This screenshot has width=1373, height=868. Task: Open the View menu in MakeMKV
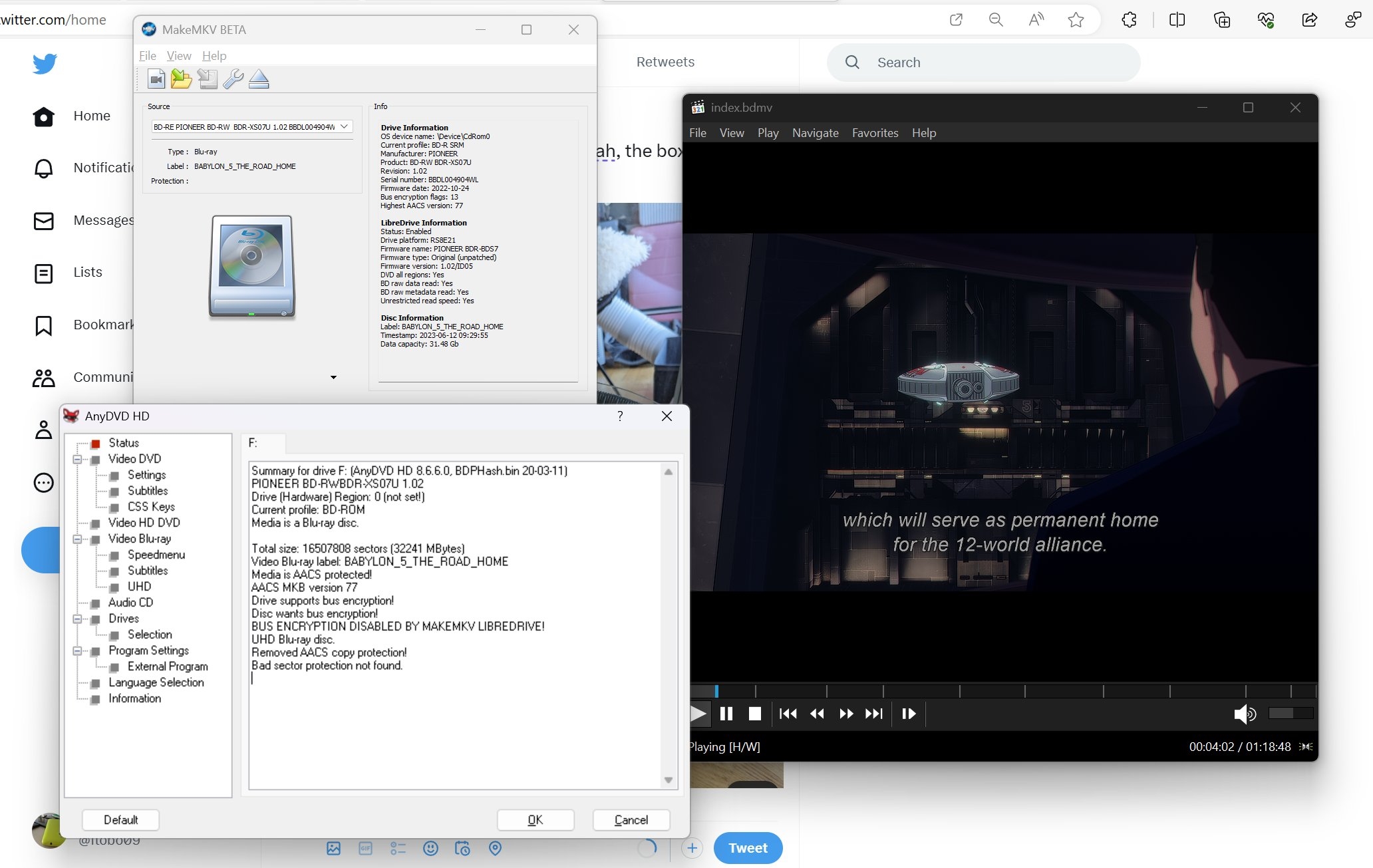tap(178, 56)
